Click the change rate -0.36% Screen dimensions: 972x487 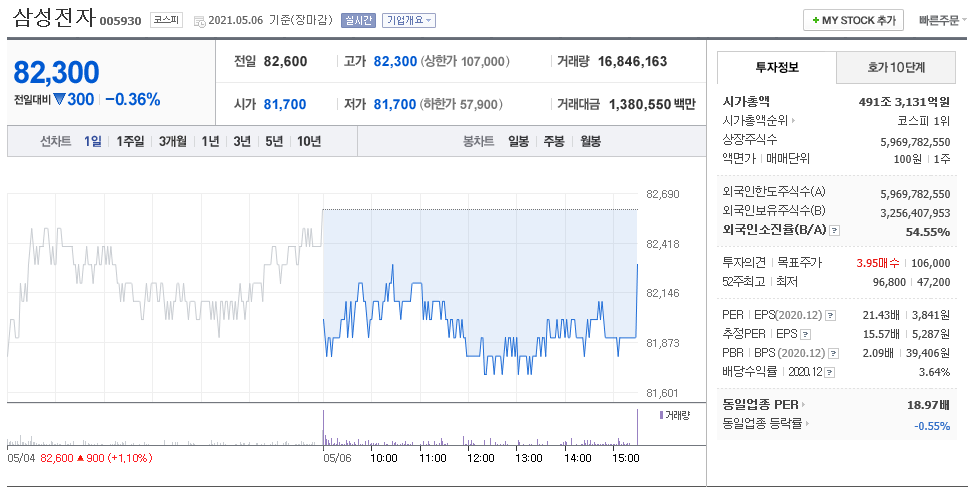click(x=133, y=99)
